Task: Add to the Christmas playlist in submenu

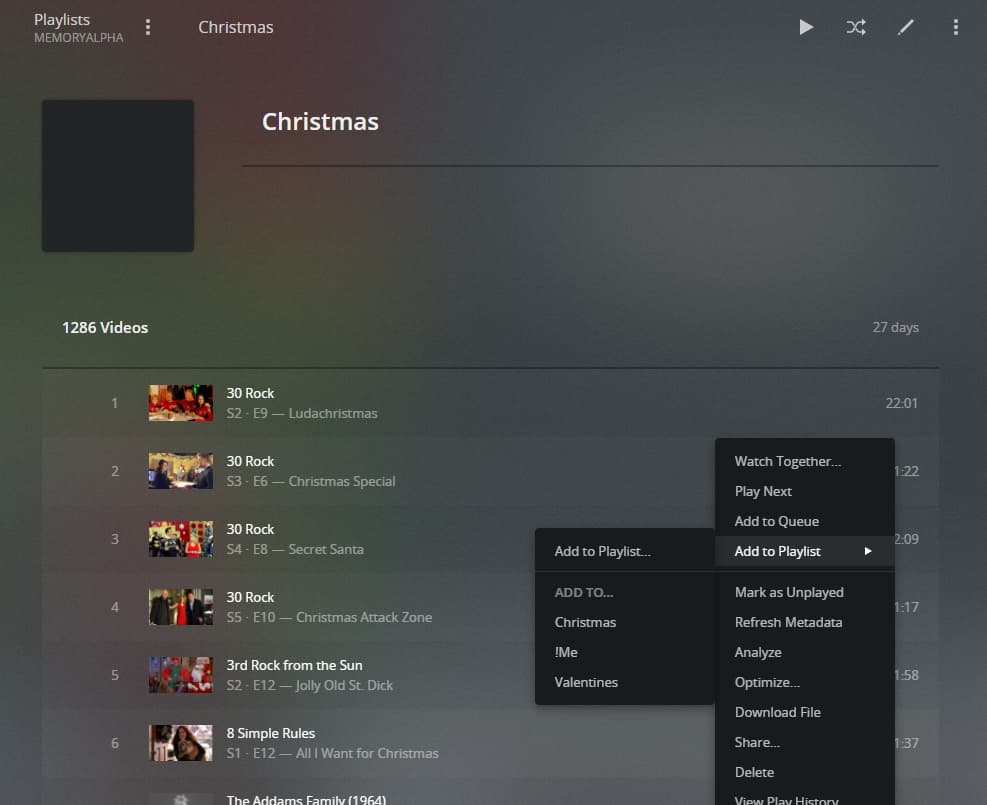Action: pos(624,622)
